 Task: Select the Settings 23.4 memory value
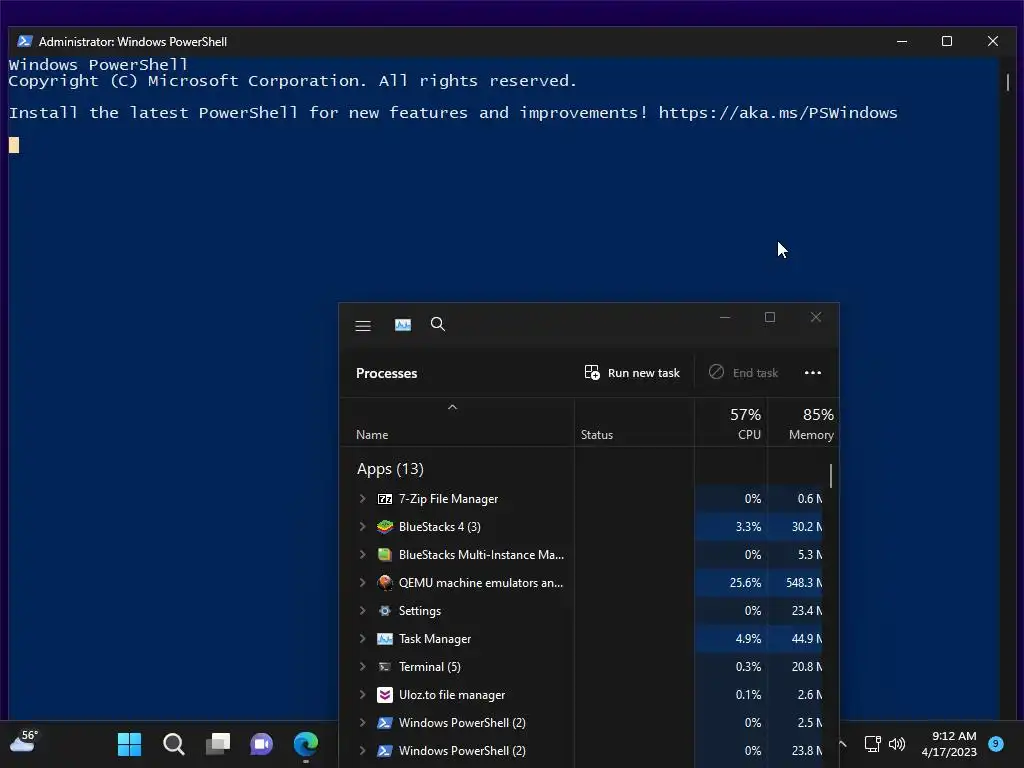click(807, 611)
